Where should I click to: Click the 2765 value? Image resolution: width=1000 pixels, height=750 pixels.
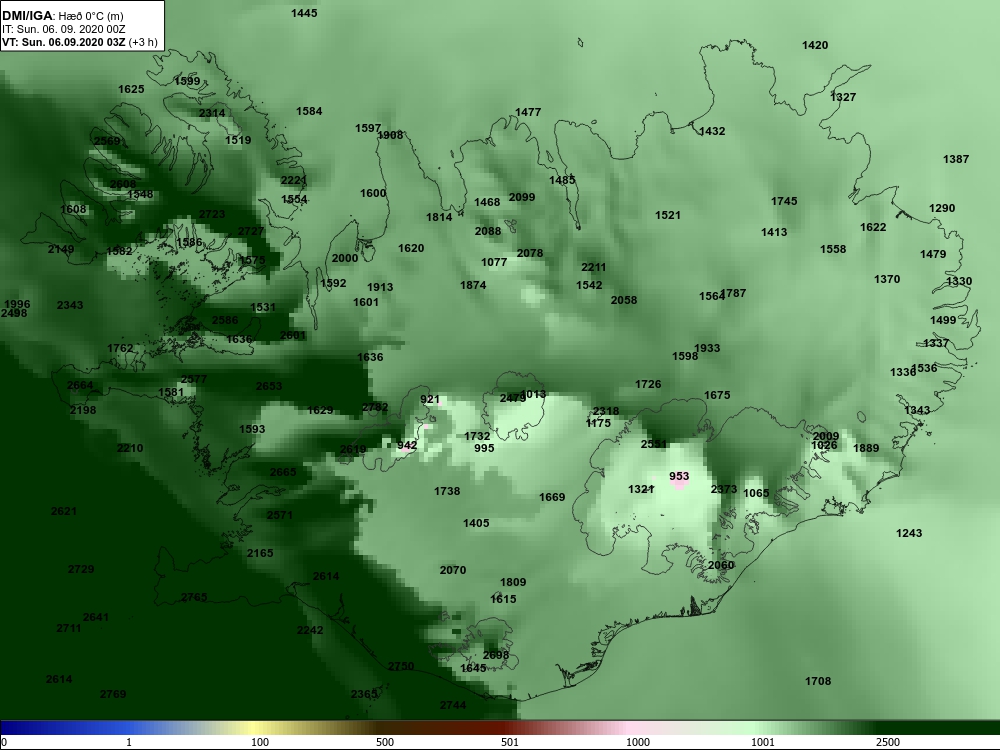(x=194, y=598)
